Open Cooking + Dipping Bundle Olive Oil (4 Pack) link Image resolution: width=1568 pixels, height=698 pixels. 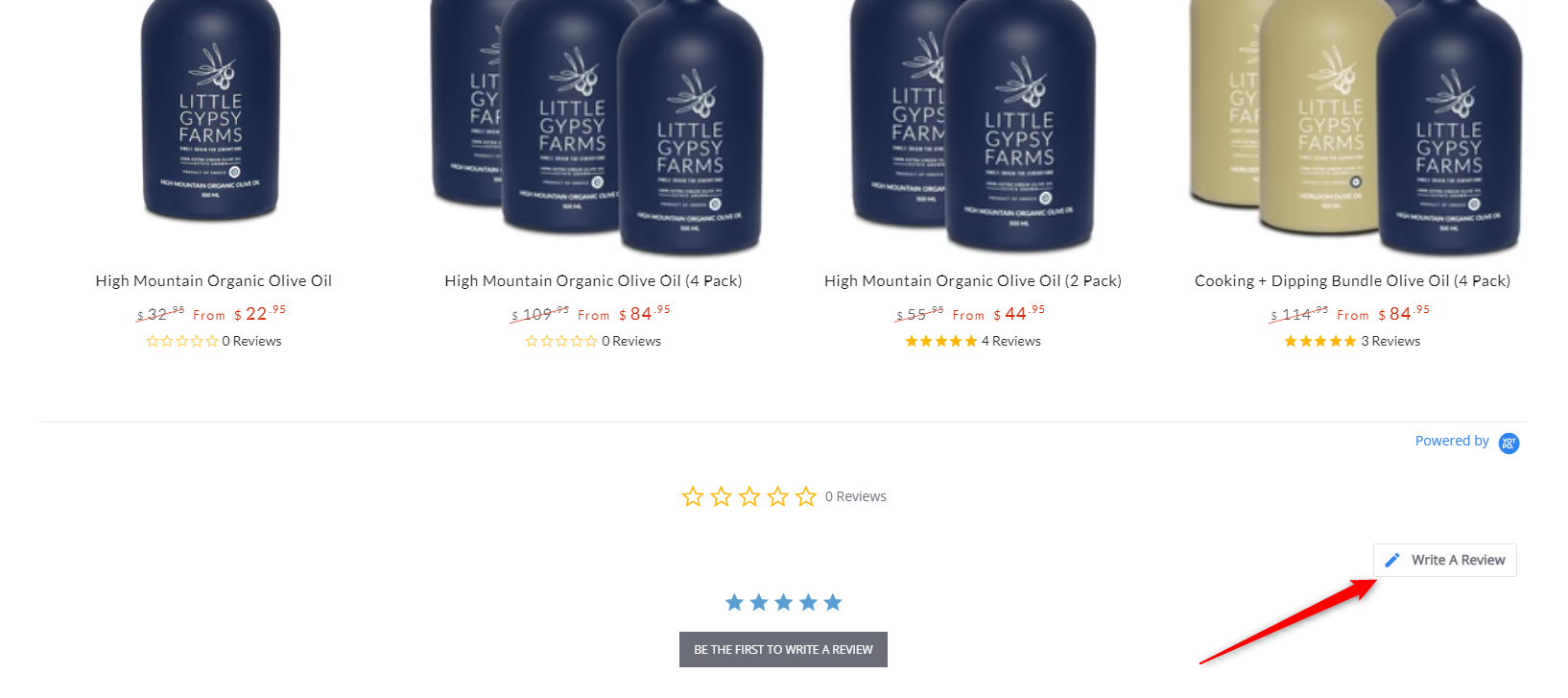coord(1352,281)
